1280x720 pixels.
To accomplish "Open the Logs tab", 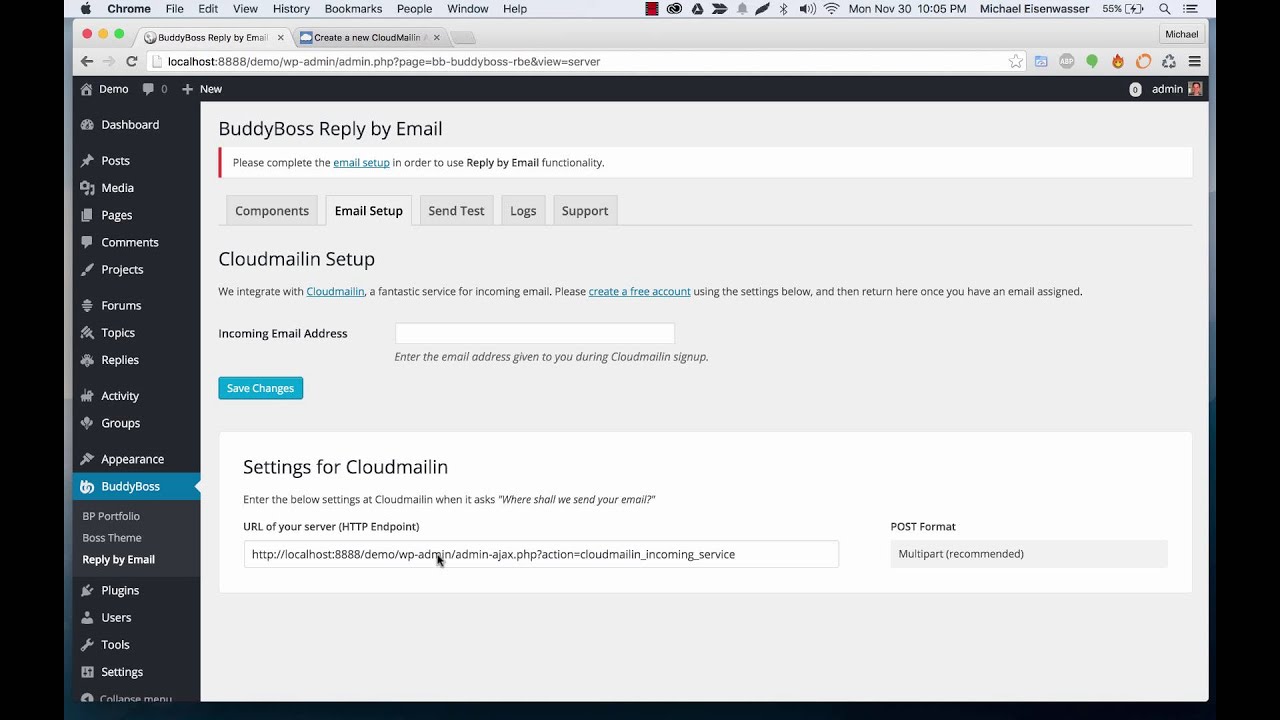I will pos(523,211).
